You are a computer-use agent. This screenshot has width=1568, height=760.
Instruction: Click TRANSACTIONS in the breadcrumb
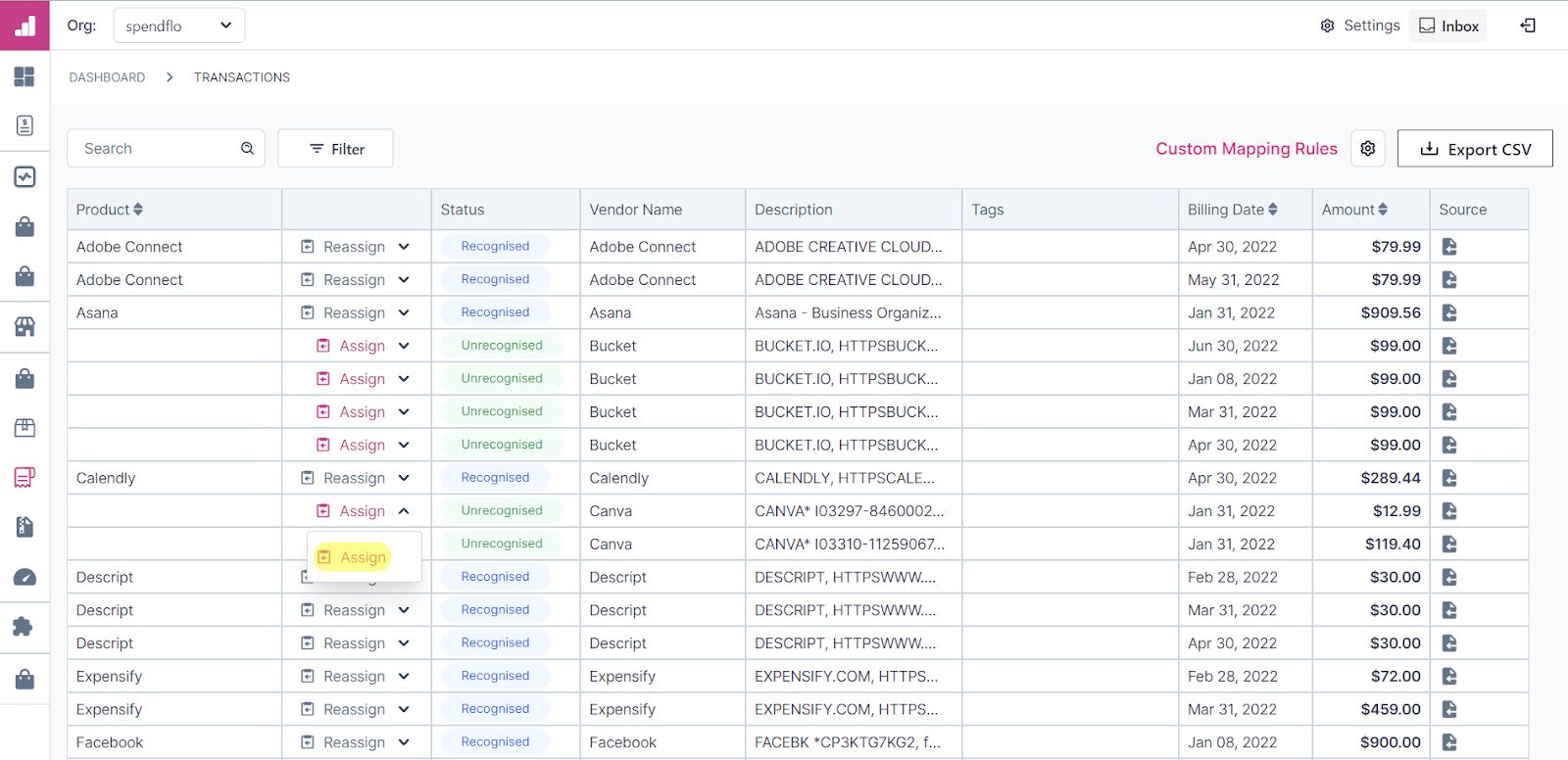[x=242, y=77]
